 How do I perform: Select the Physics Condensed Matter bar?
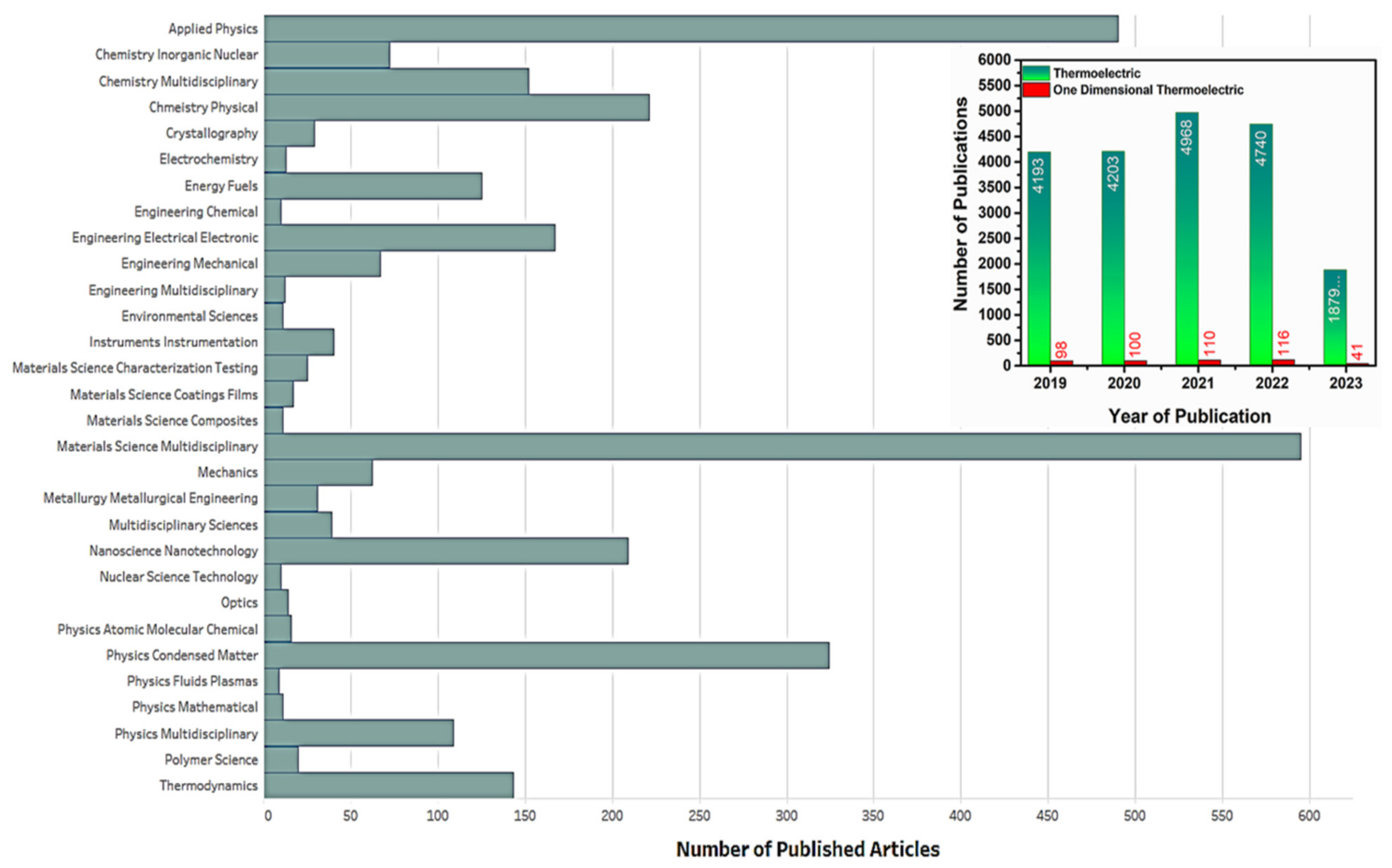coord(547,656)
